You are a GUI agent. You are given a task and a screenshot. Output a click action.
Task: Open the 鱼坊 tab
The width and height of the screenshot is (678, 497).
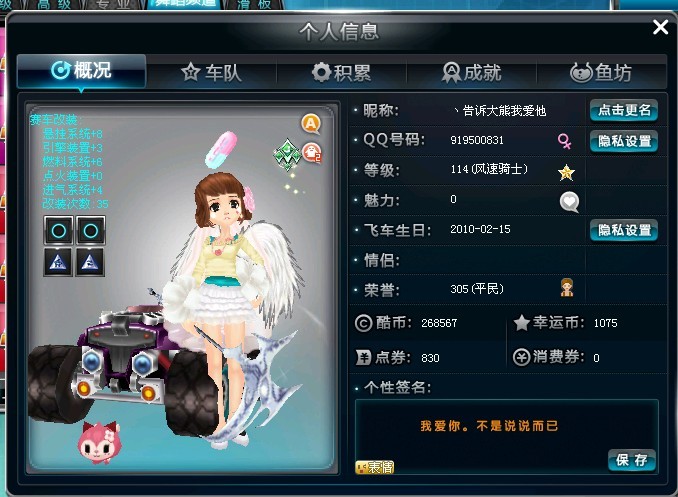click(601, 72)
